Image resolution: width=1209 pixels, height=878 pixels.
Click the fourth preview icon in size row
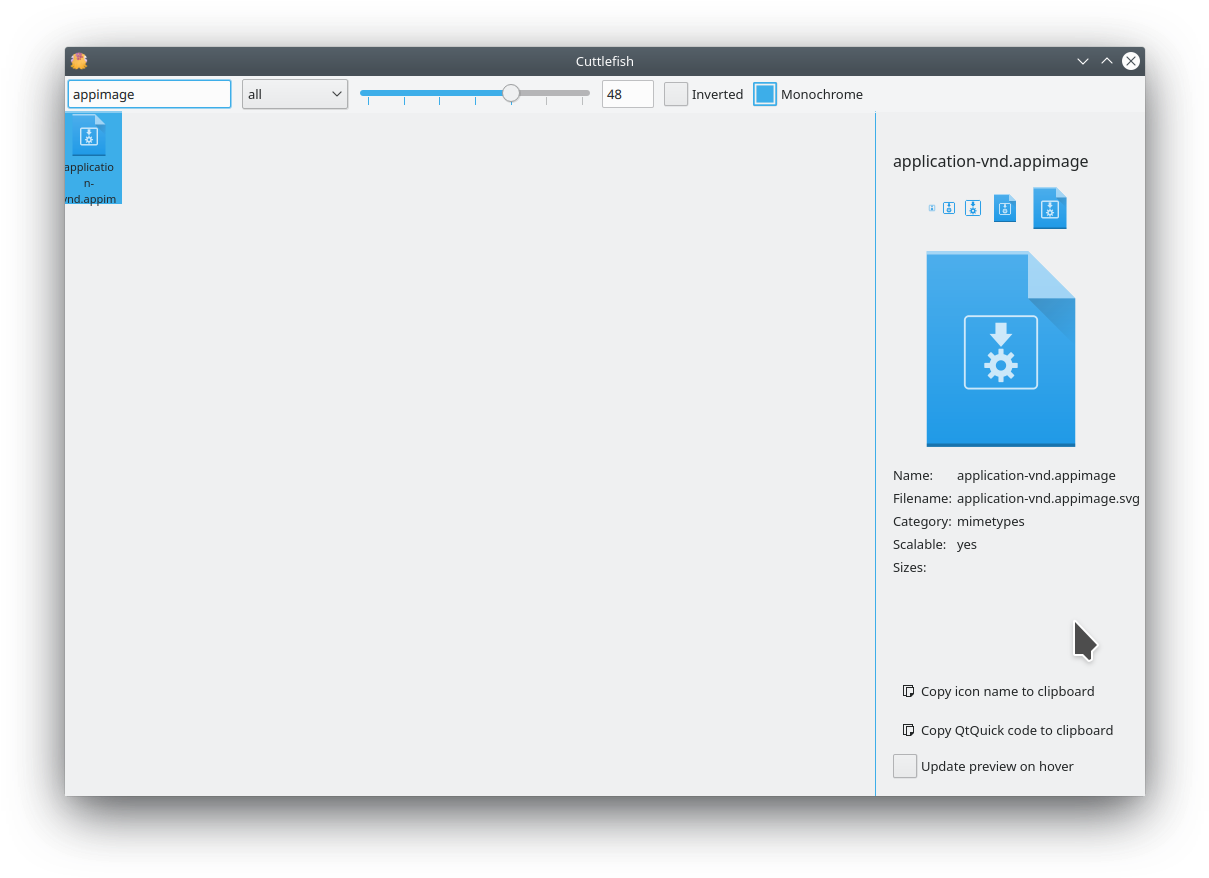1005,208
